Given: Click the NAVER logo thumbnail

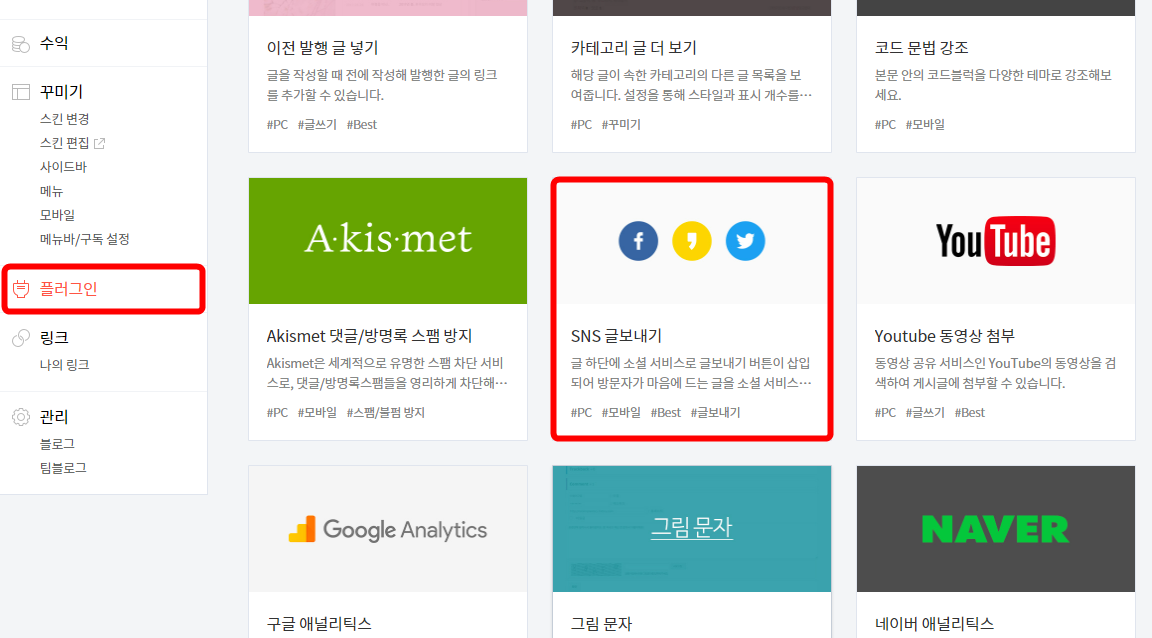Looking at the screenshot, I should pyautogui.click(x=995, y=528).
